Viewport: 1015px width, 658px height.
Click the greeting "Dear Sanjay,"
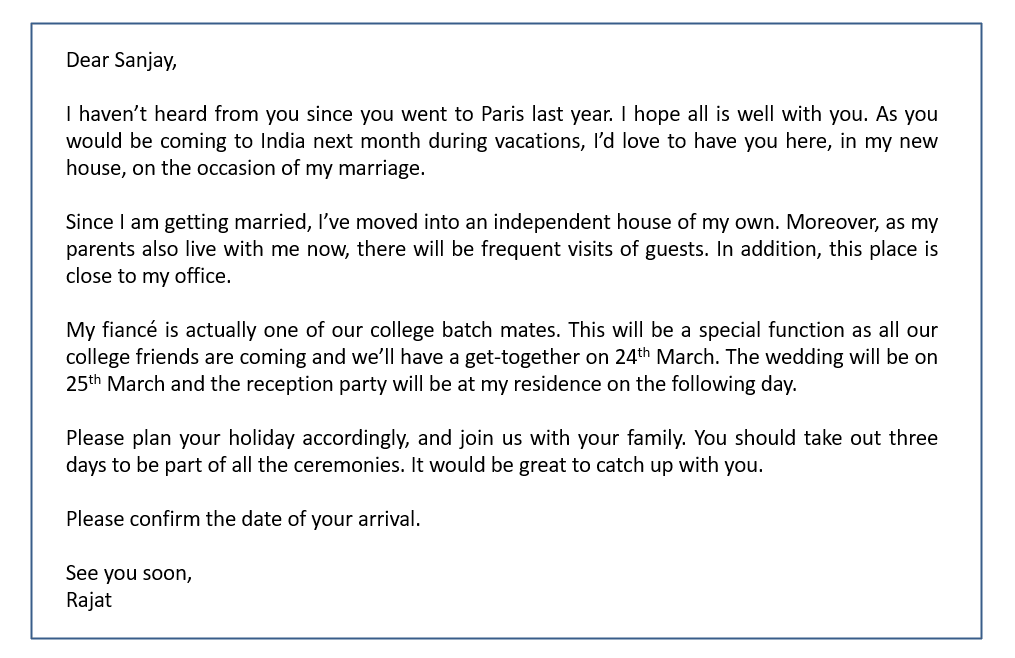(x=121, y=61)
